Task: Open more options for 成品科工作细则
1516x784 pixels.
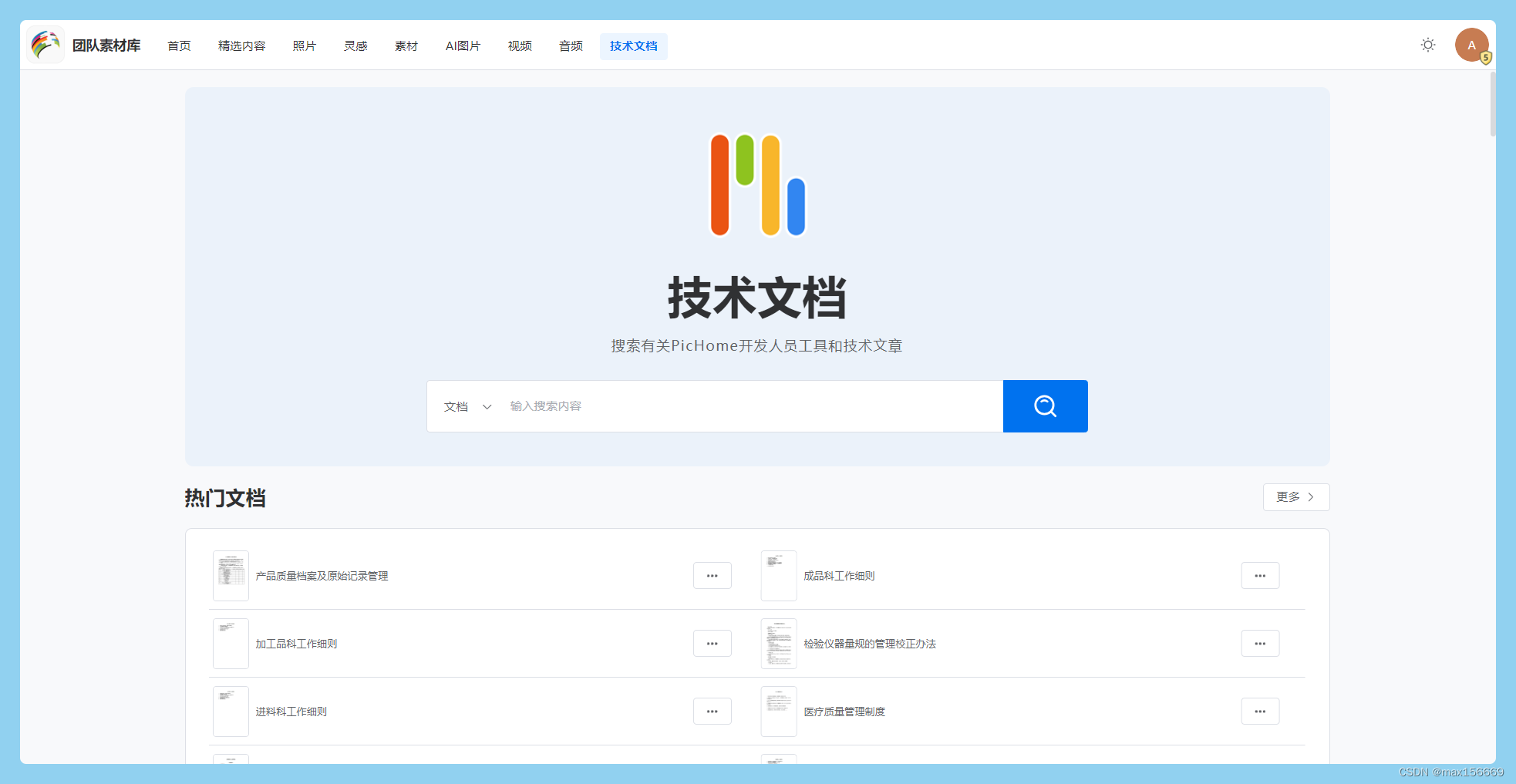Action: (1260, 575)
